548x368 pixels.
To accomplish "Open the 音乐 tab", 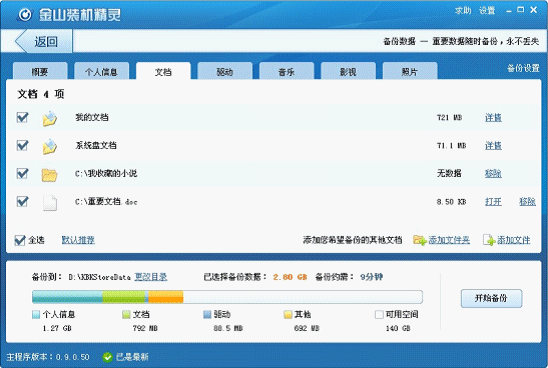I will click(287, 71).
